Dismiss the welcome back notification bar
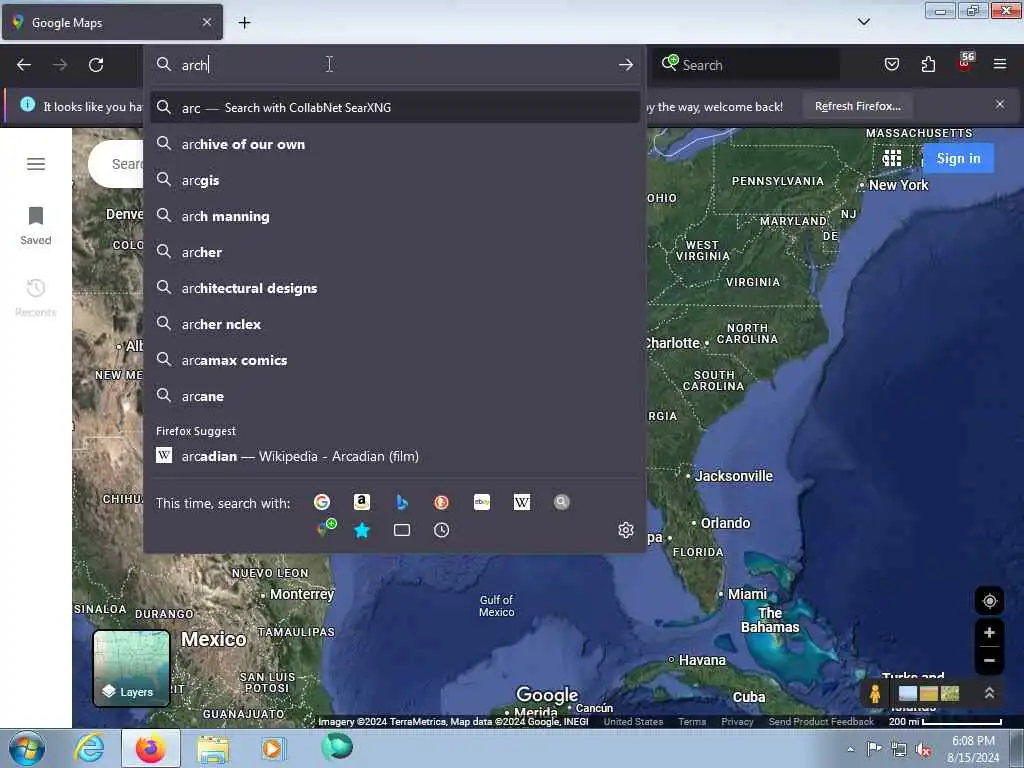This screenshot has height=768, width=1024. (1000, 104)
